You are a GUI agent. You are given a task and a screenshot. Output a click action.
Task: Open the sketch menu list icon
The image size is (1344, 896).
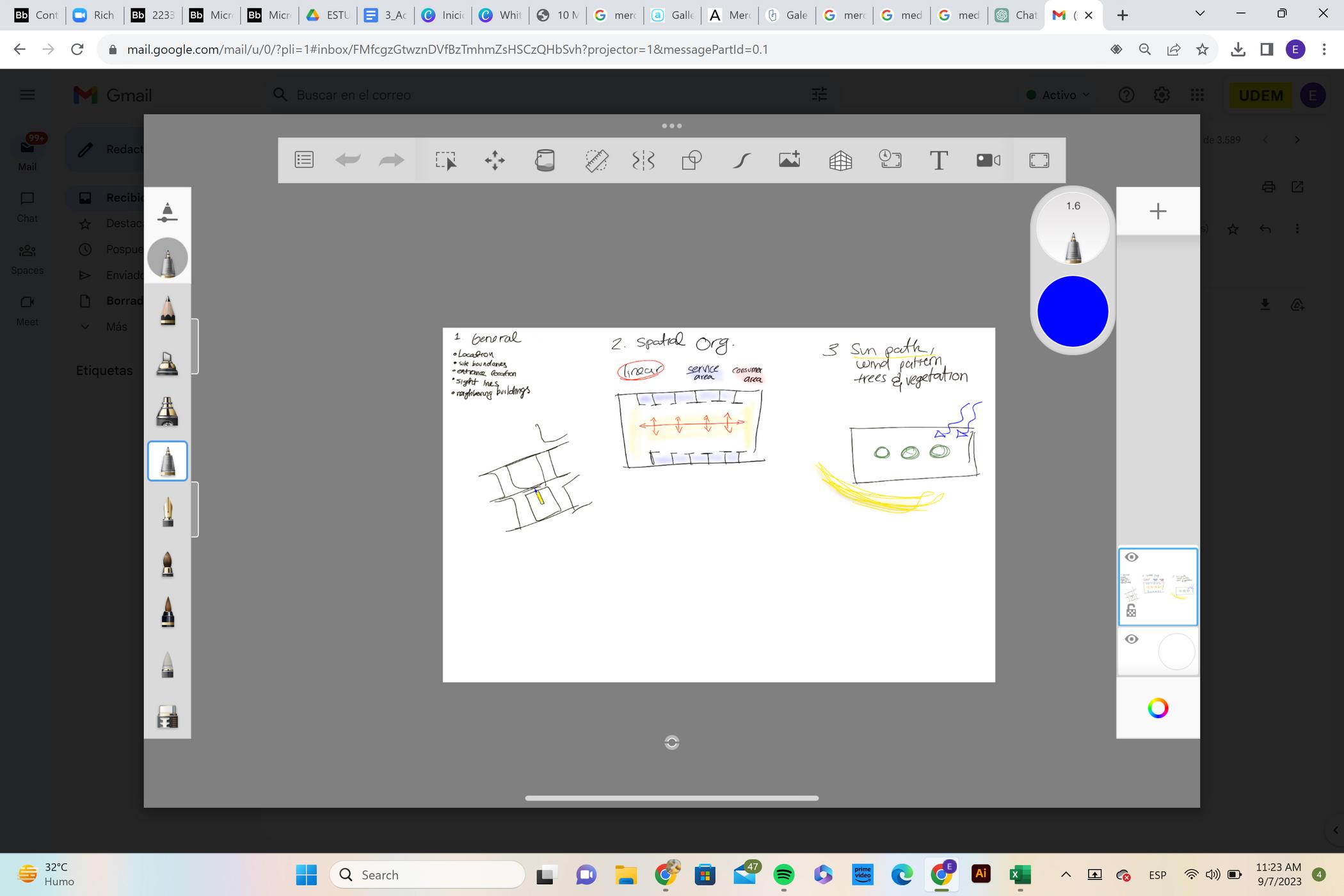(x=304, y=160)
